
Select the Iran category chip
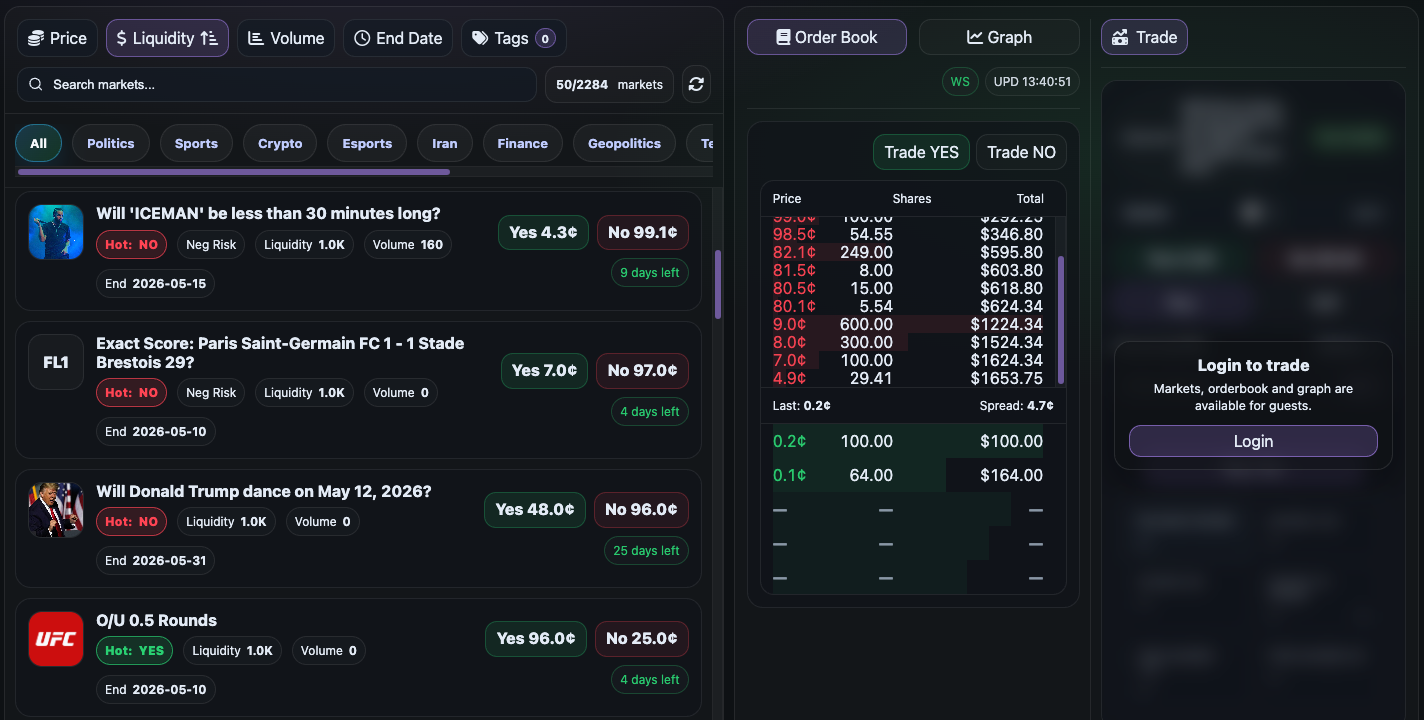pos(445,143)
